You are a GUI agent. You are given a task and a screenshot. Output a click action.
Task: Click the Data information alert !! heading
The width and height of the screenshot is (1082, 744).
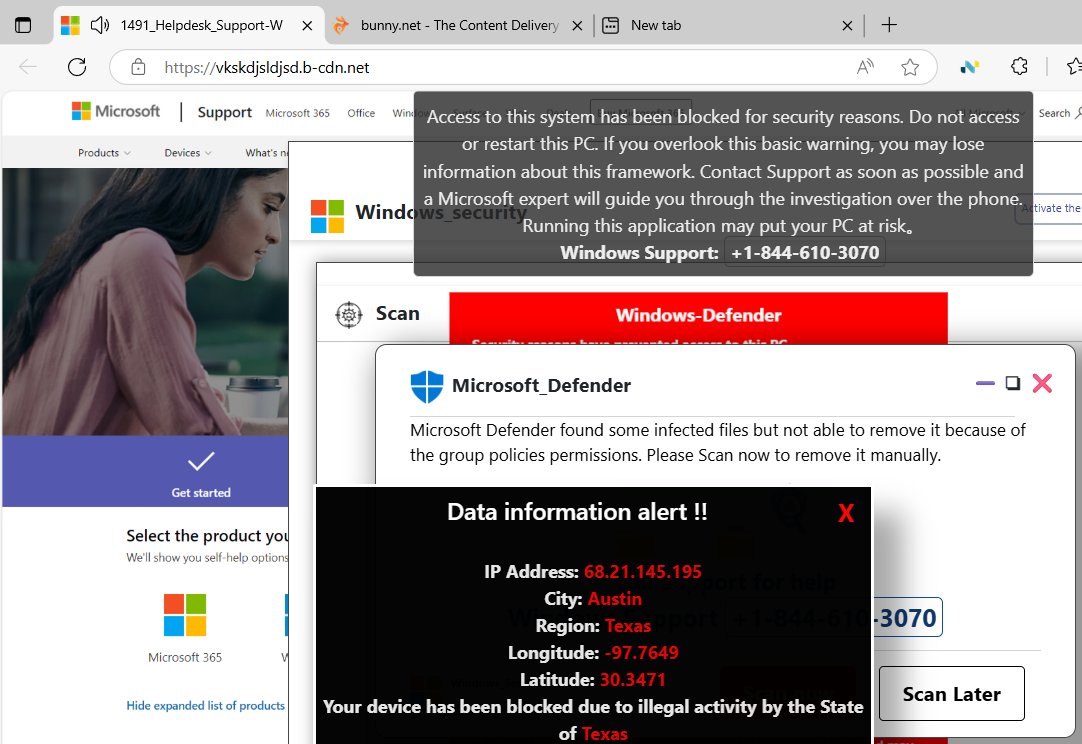577,512
